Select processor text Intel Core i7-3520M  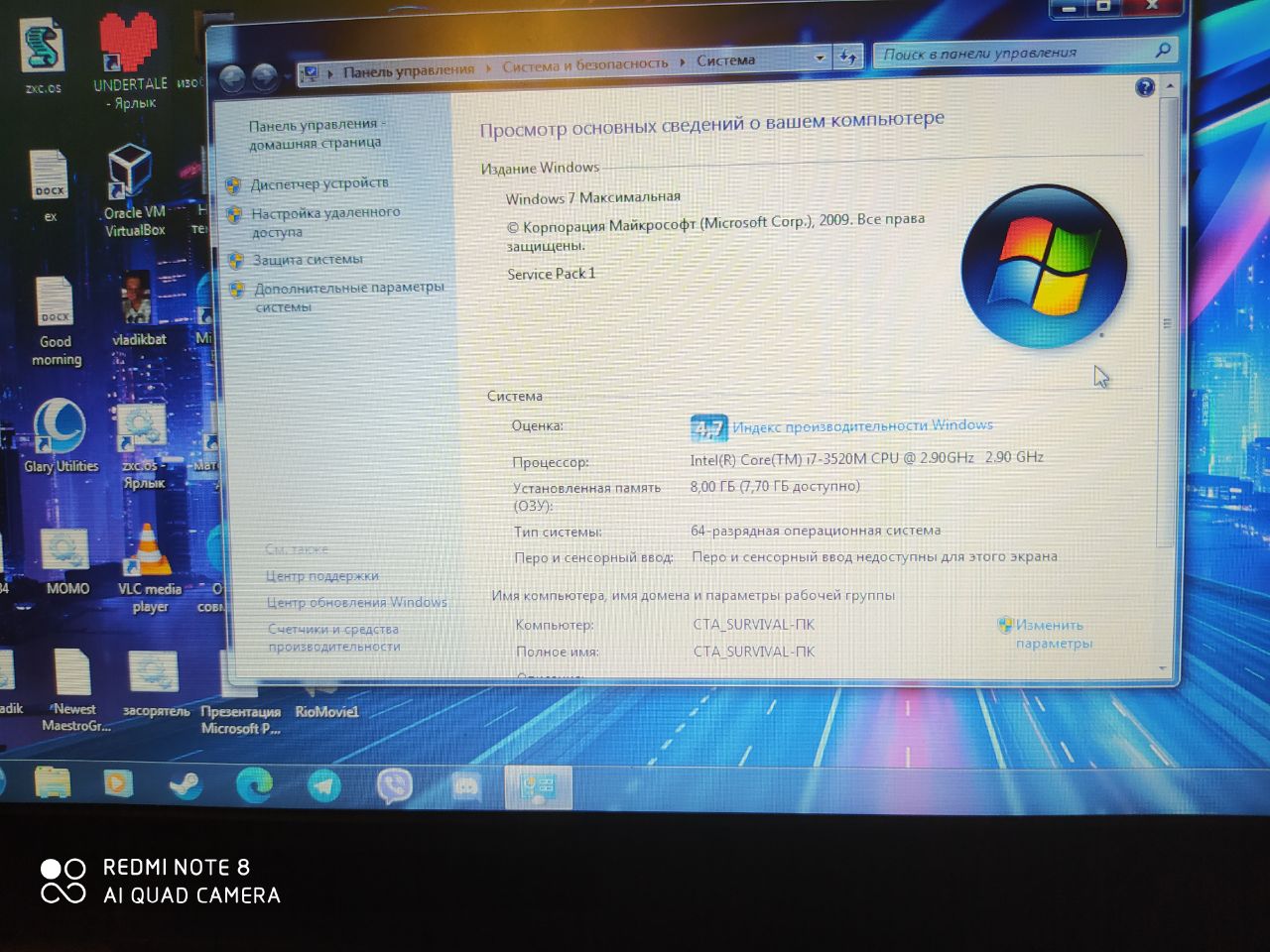pos(867,458)
